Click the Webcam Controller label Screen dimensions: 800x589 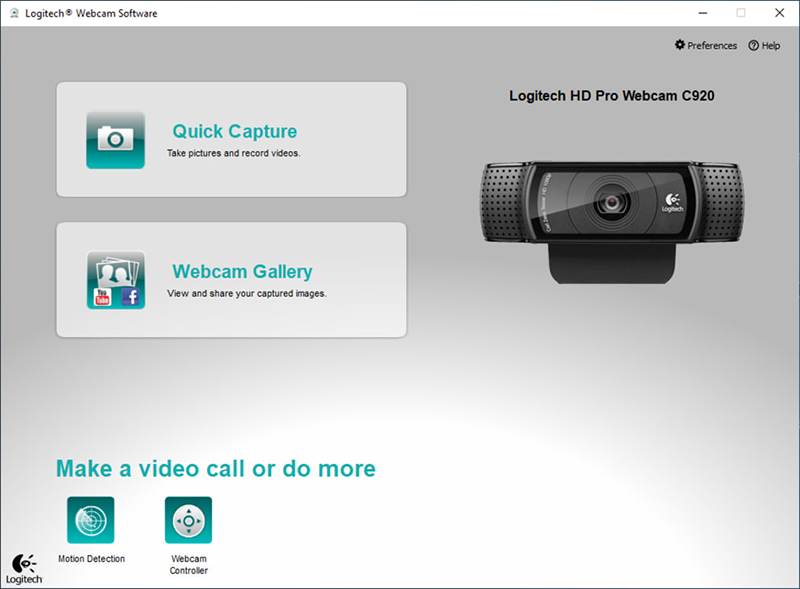pyautogui.click(x=188, y=565)
